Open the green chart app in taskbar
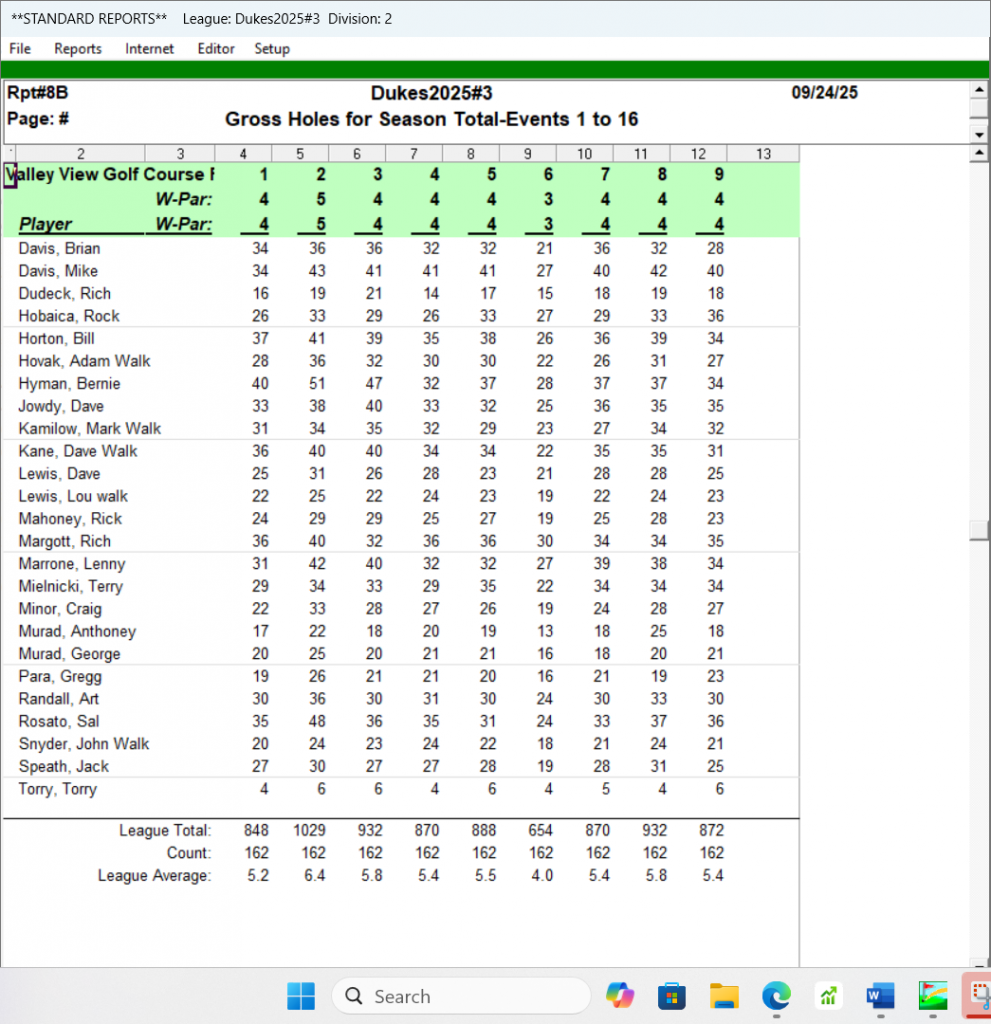 [x=828, y=996]
